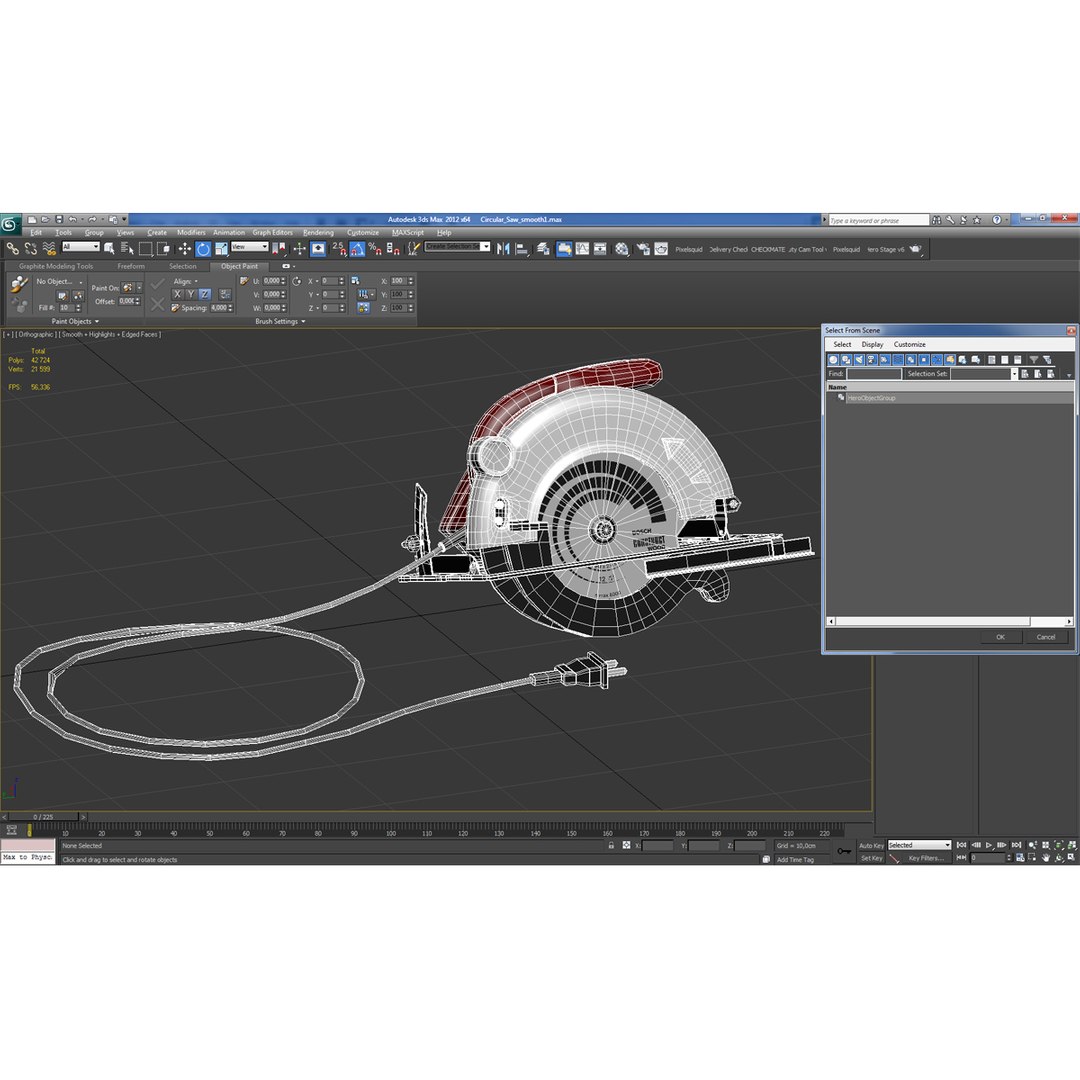
Task: Open the reference coordinate 'View' dropdown
Action: 249,247
